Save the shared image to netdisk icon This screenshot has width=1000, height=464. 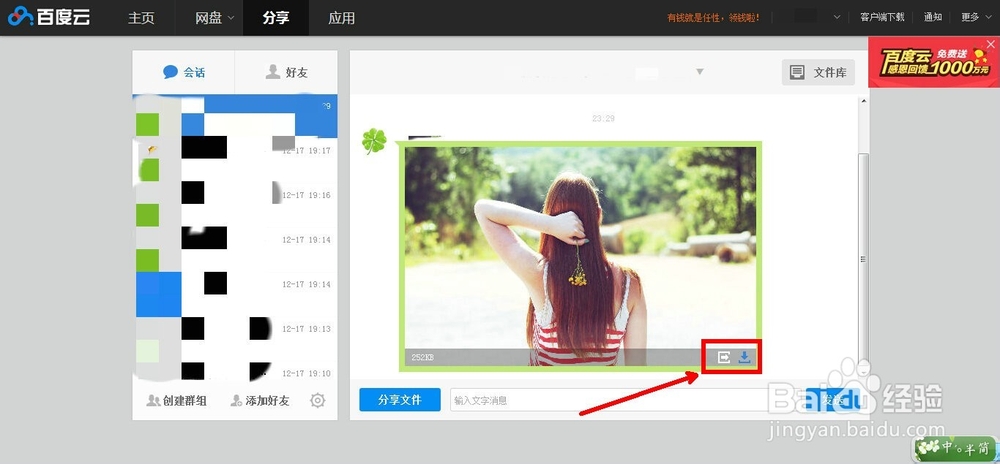pyautogui.click(x=724, y=358)
